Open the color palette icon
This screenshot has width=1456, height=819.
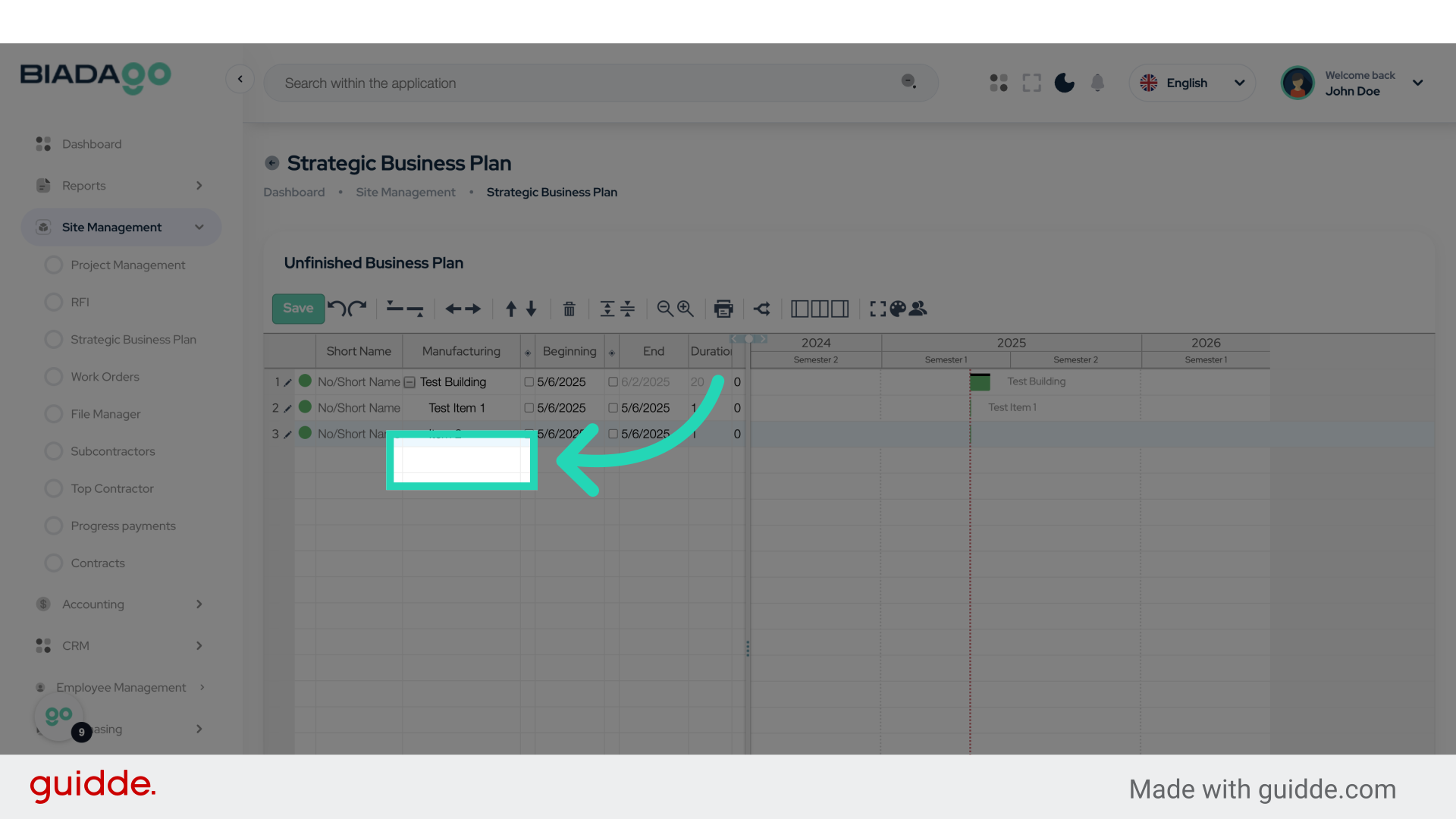(898, 309)
